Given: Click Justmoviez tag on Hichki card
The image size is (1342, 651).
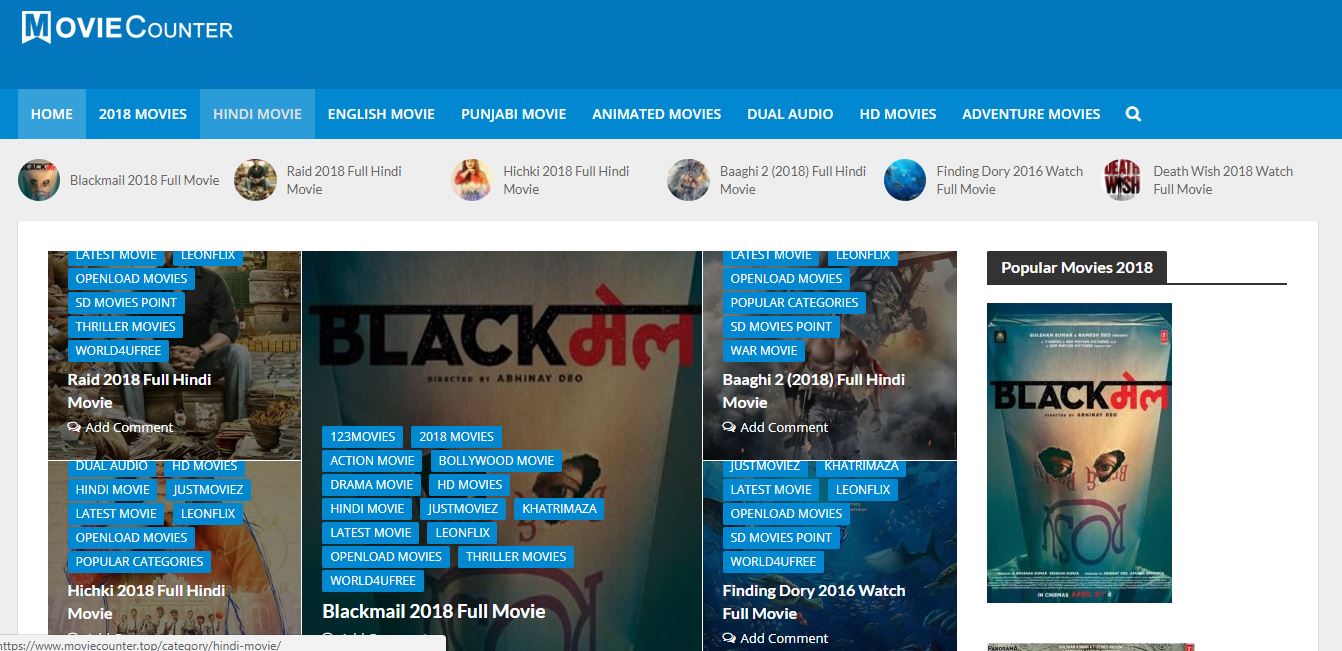Looking at the screenshot, I should coord(208,489).
